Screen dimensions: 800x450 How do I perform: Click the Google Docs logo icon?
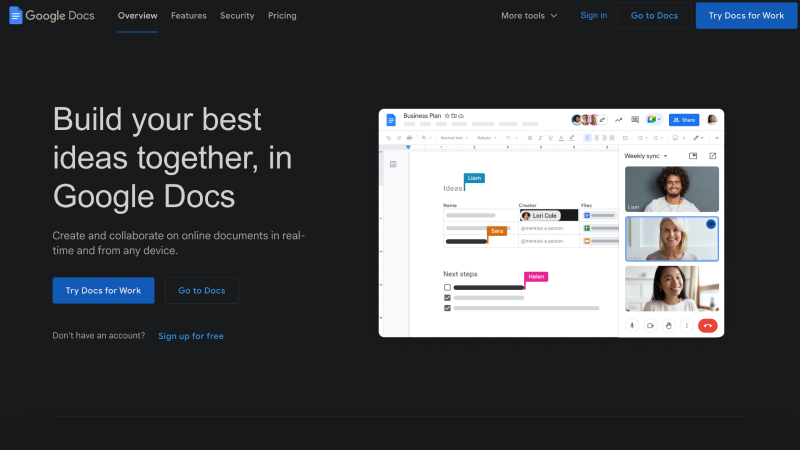click(x=16, y=16)
